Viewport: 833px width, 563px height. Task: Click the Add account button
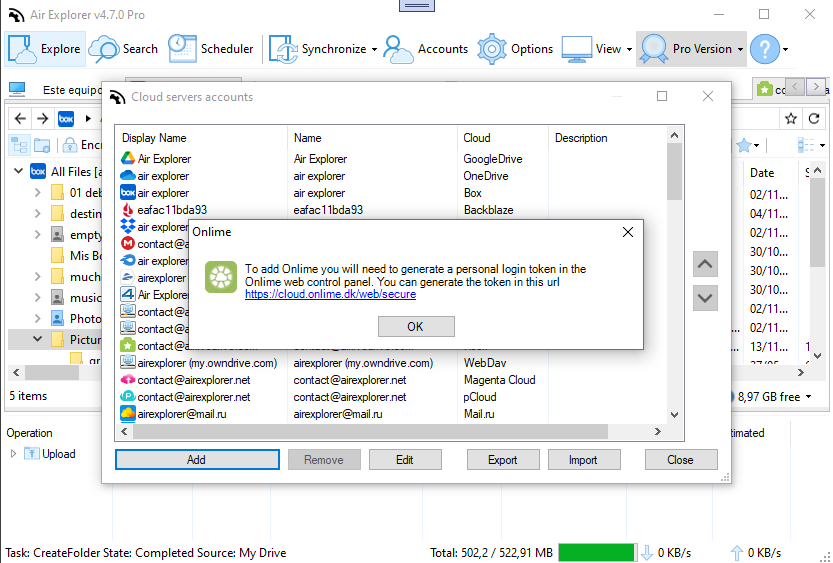[x=197, y=460]
